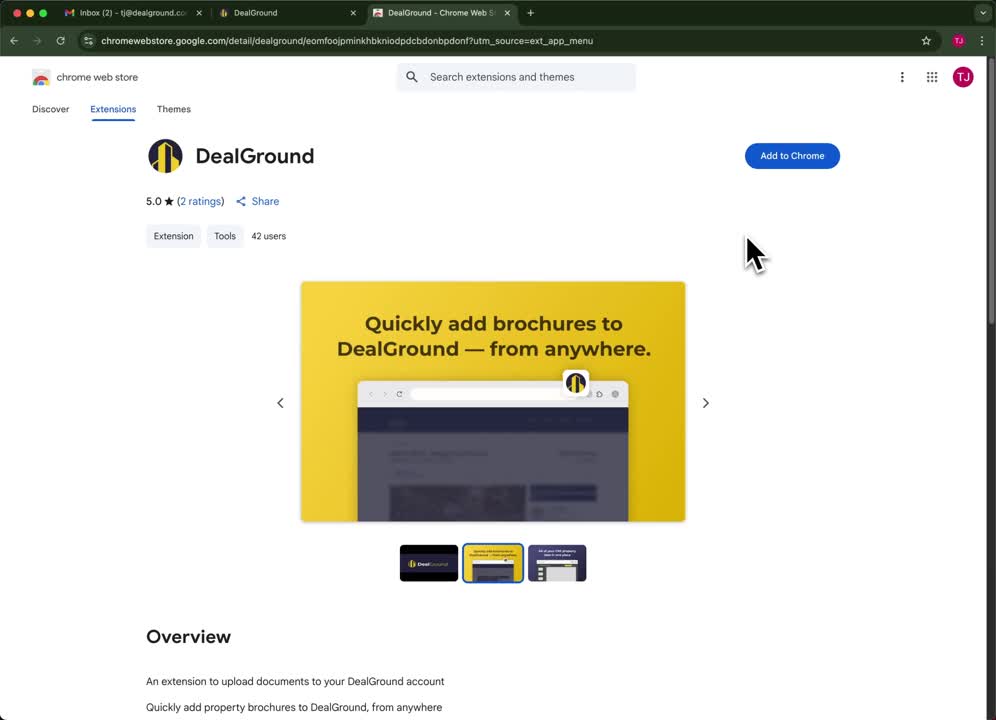Viewport: 996px width, 720px height.
Task: Click the search magnifier icon
Action: click(412, 77)
